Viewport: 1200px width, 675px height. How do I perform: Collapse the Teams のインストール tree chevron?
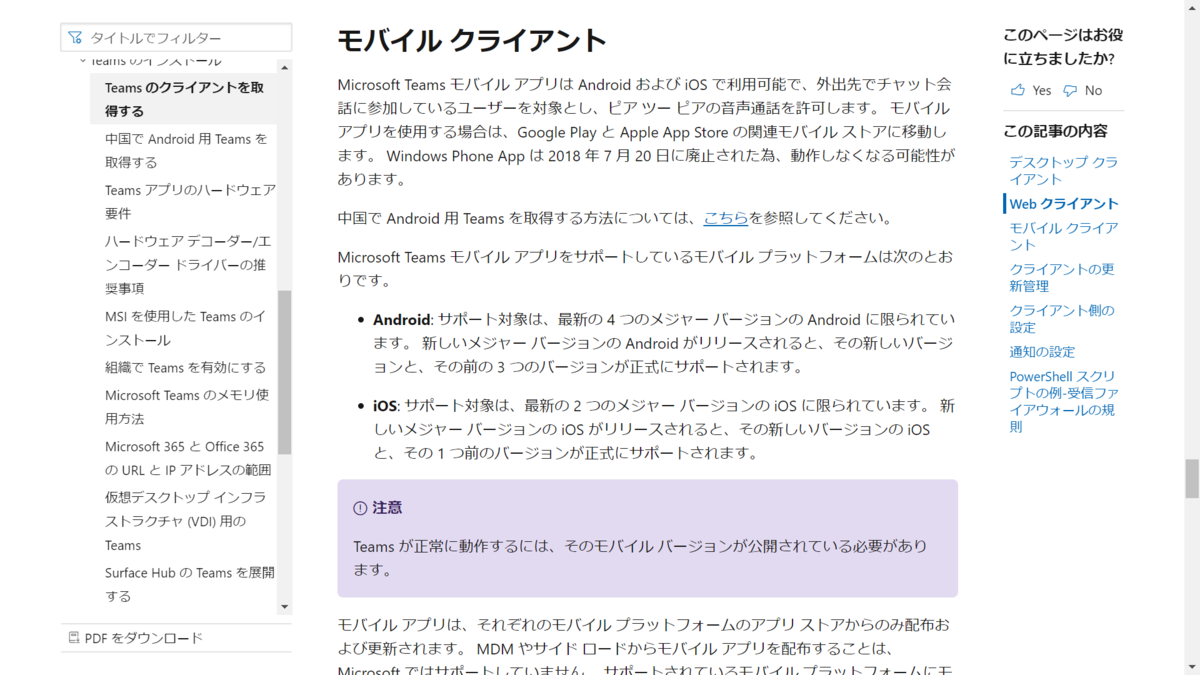pyautogui.click(x=83, y=61)
